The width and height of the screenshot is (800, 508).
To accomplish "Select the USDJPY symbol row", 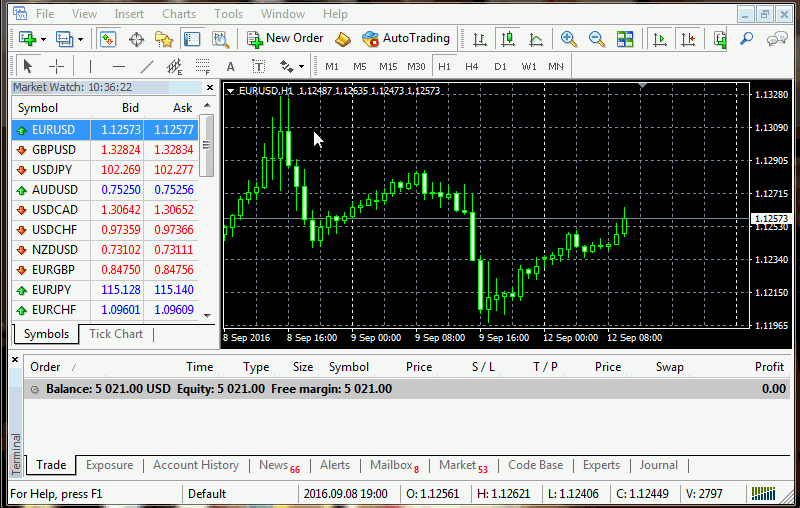I will 105,170.
